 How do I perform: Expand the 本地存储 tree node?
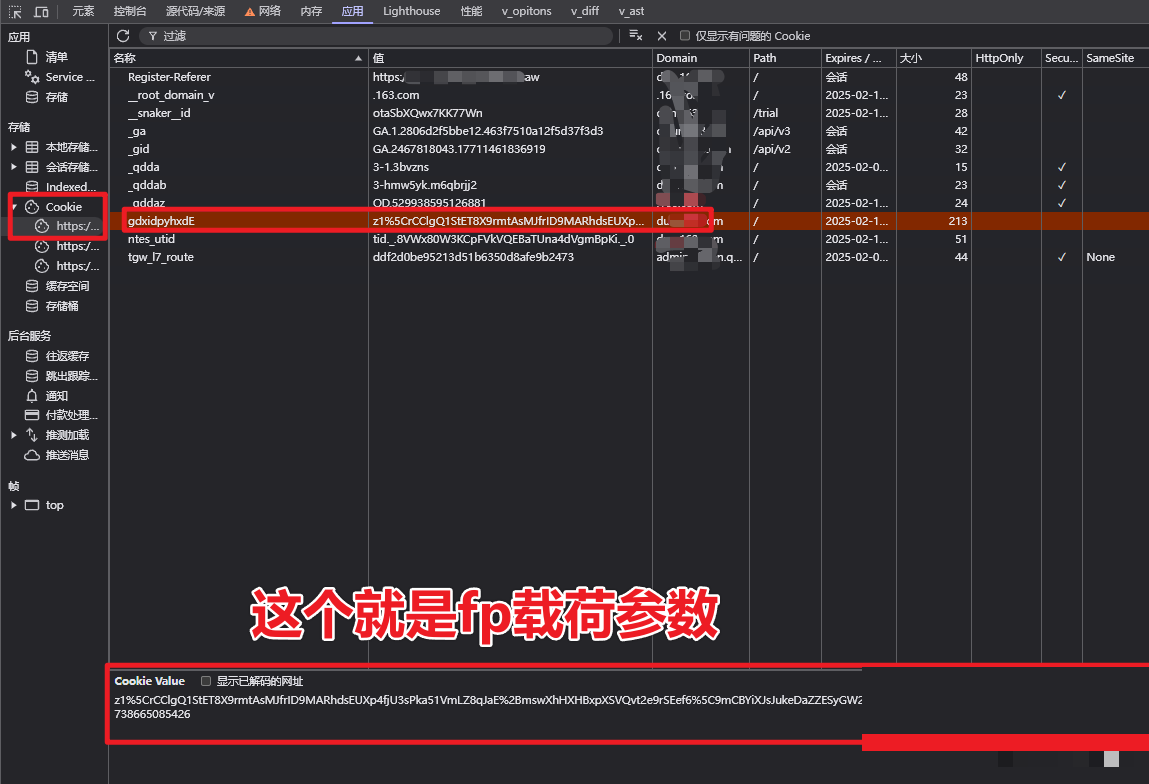point(14,147)
